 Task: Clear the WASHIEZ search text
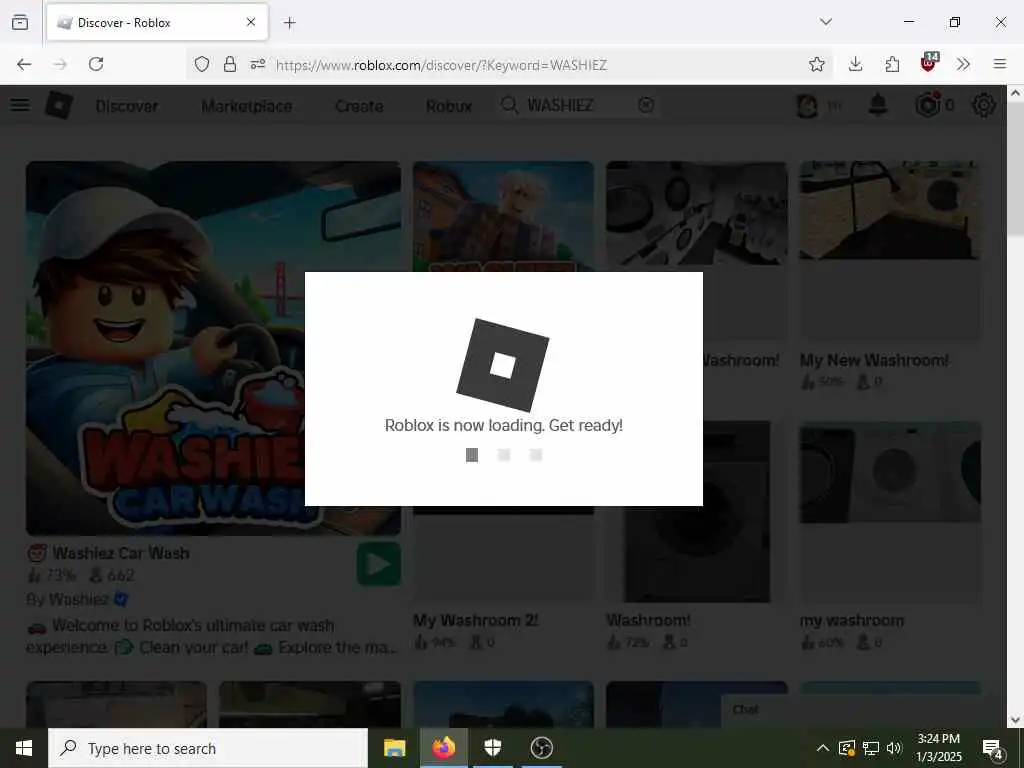[x=646, y=105]
